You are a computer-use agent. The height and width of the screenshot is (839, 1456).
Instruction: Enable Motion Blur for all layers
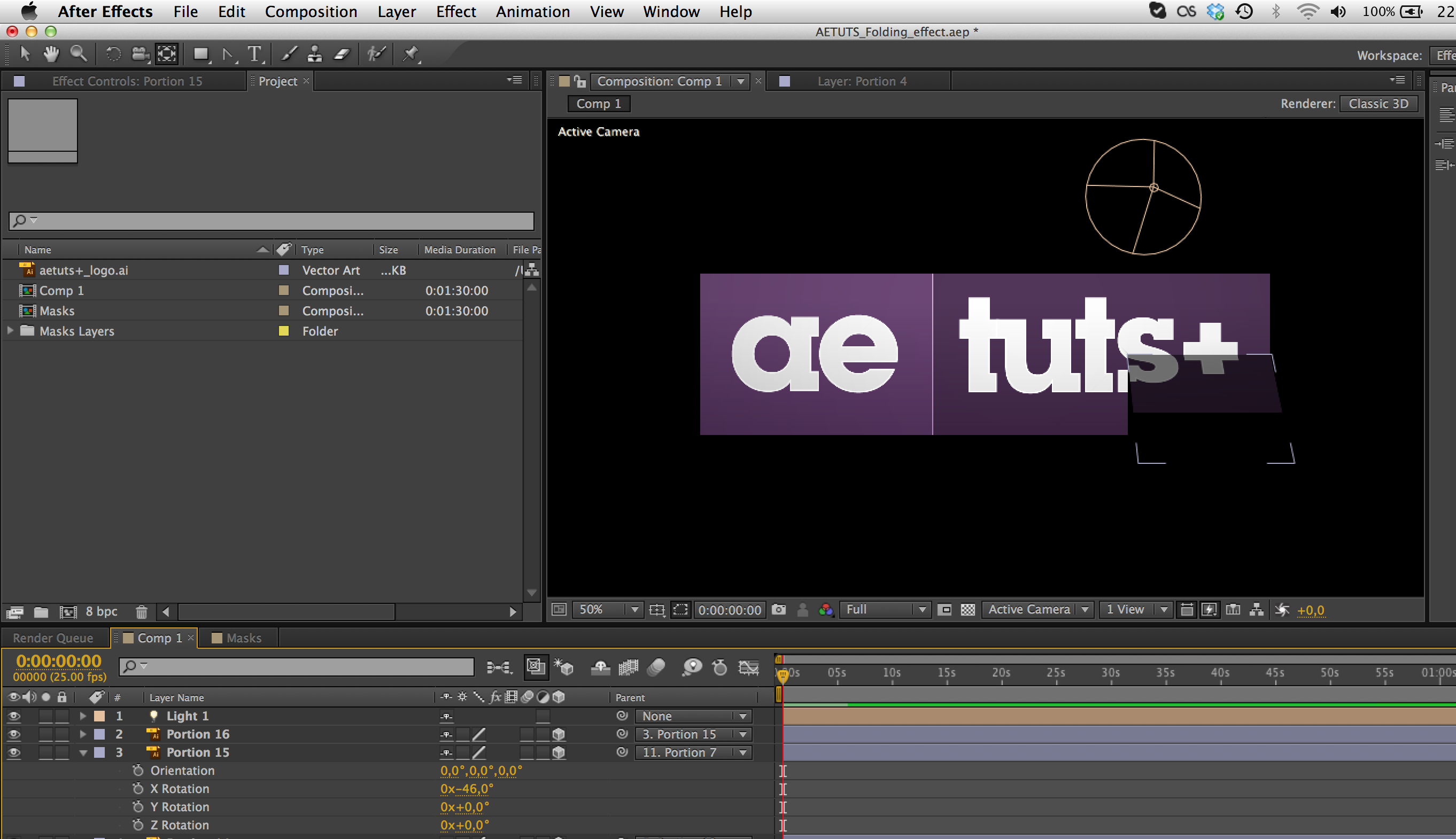[x=657, y=667]
